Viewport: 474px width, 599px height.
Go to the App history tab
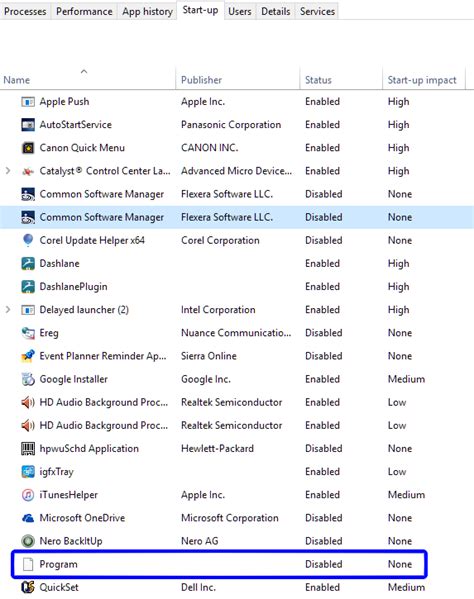(147, 11)
